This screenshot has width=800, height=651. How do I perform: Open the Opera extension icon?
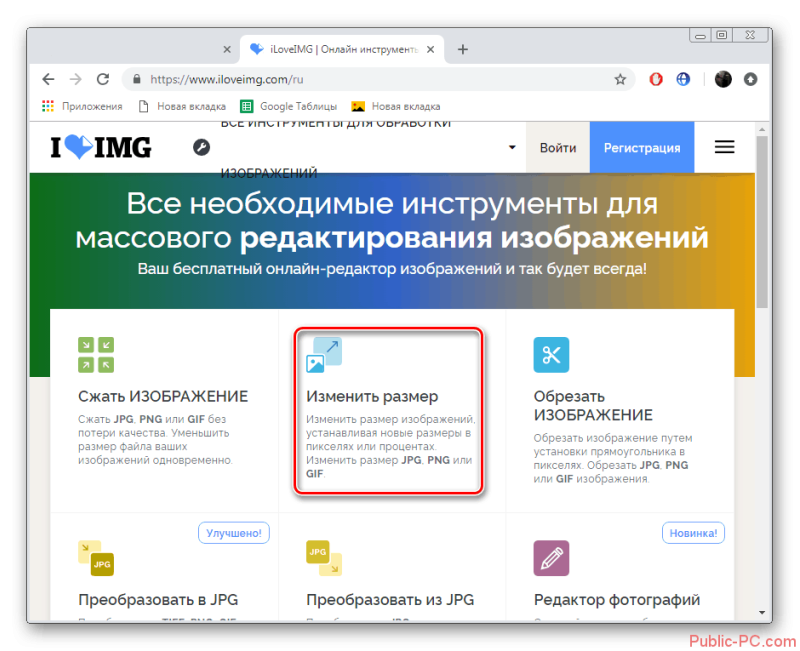656,79
